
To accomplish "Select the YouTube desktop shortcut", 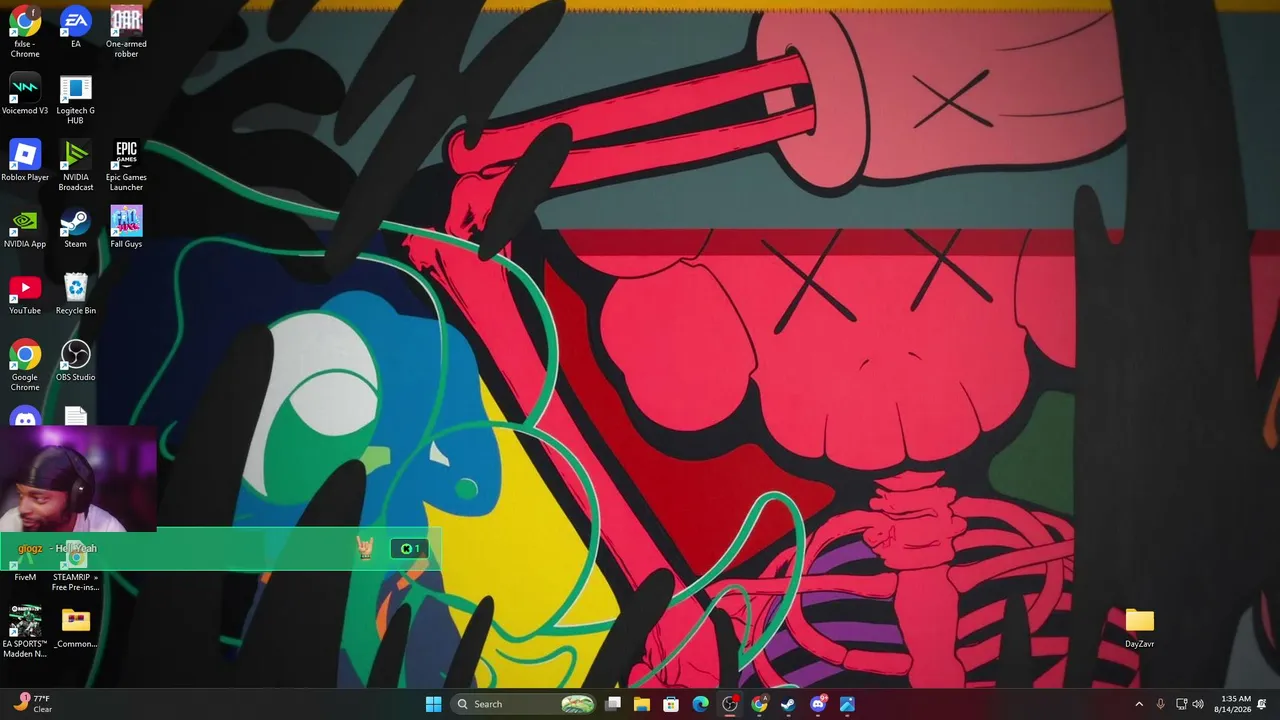I will (25, 294).
